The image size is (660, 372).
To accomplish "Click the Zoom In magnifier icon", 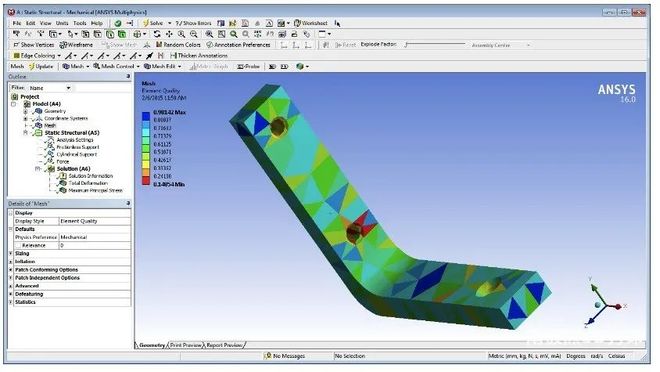I will pos(181,34).
